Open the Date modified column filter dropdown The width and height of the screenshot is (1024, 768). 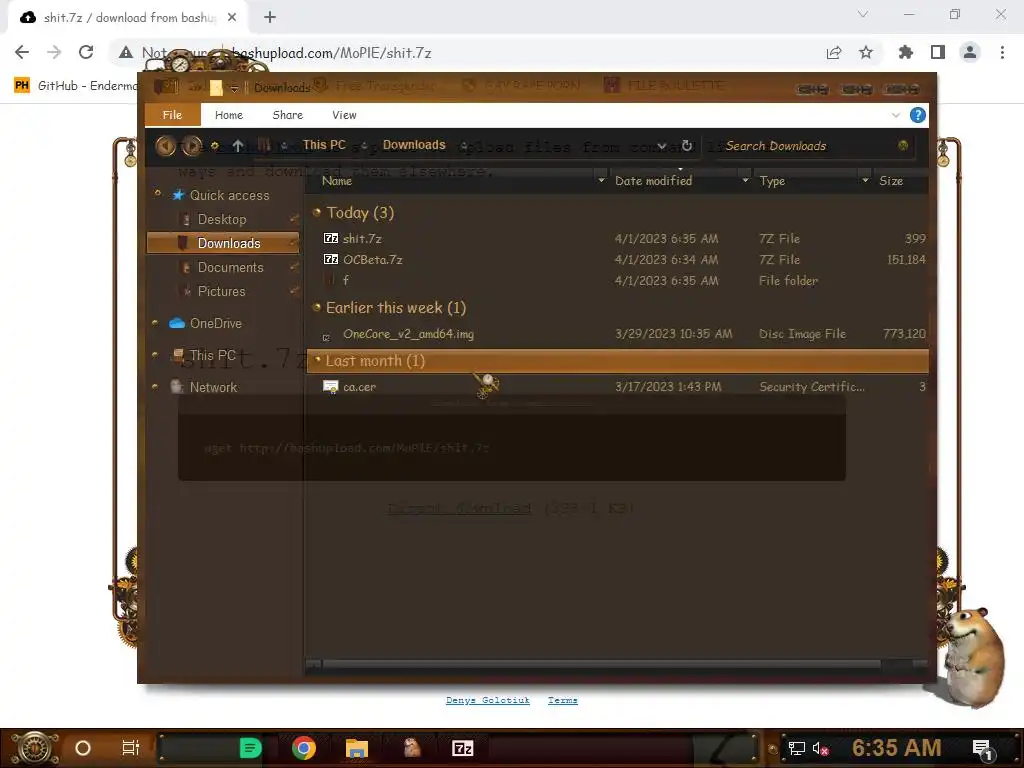click(x=745, y=180)
